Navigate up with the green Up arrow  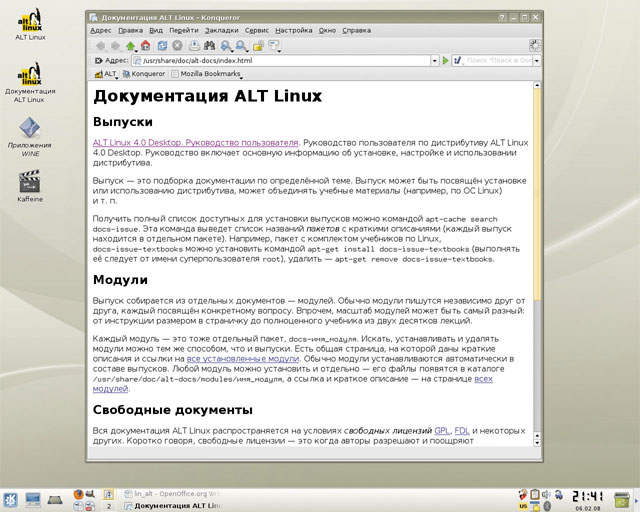coord(130,46)
